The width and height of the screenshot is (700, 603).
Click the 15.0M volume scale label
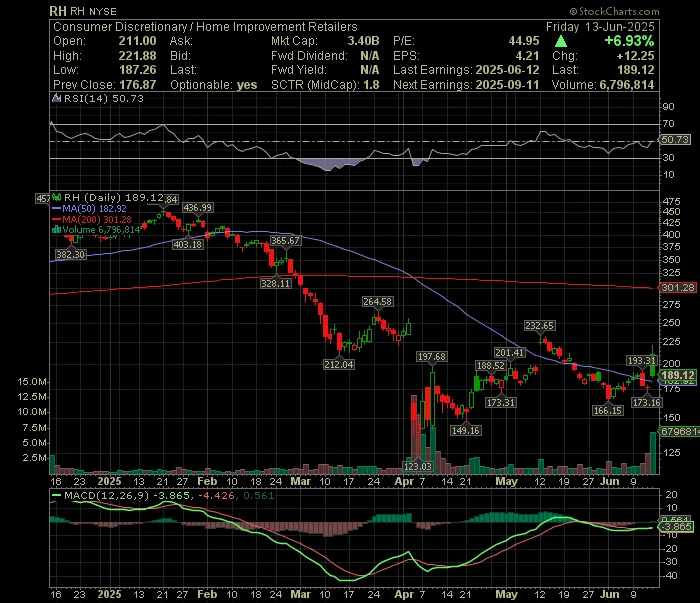click(x=32, y=382)
